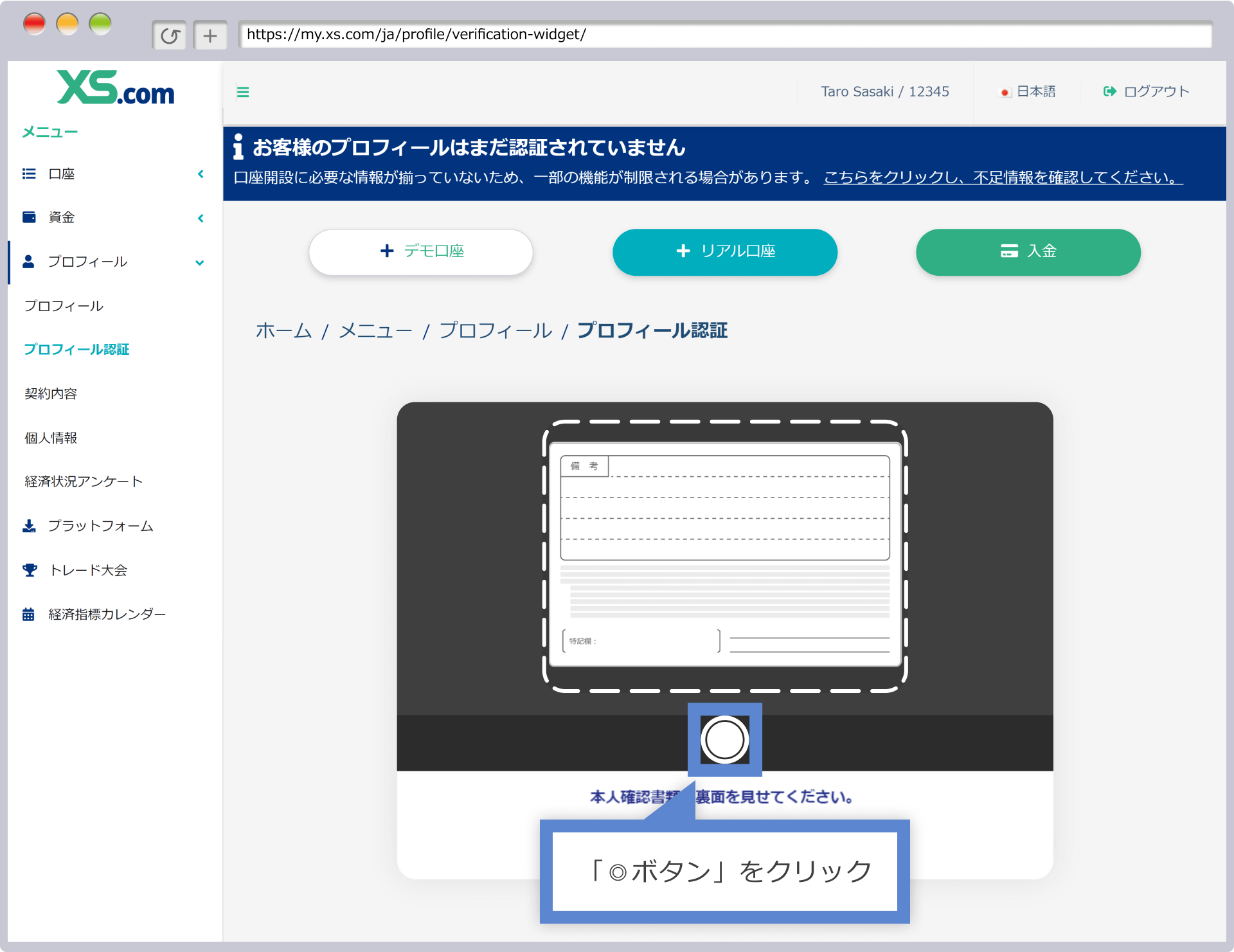Click the 入金 deposit button
Viewport: 1234px width, 952px height.
1028,252
